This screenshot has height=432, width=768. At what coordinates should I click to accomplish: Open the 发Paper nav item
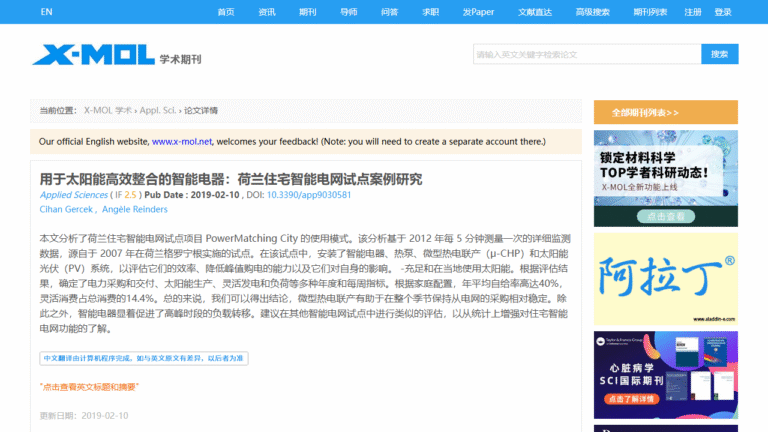(478, 12)
